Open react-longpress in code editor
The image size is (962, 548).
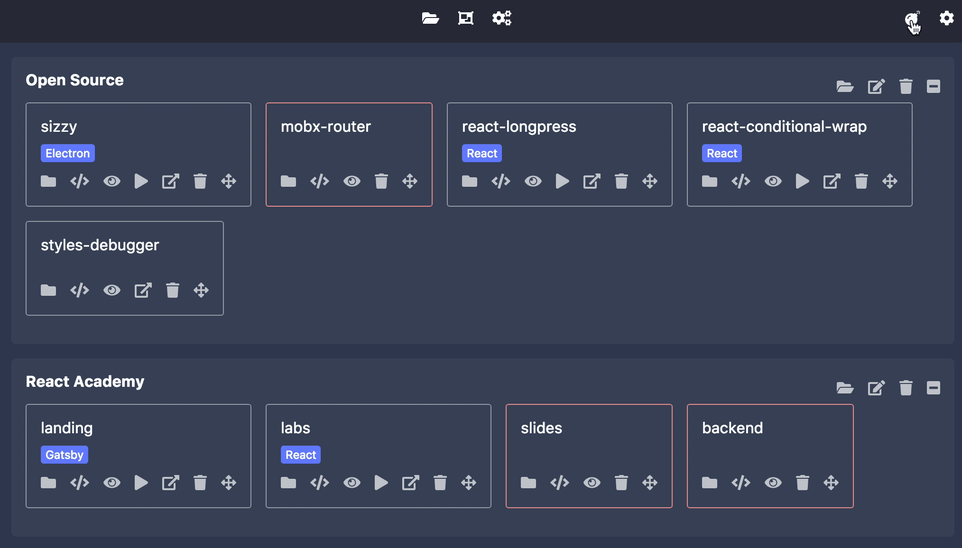pyautogui.click(x=501, y=181)
